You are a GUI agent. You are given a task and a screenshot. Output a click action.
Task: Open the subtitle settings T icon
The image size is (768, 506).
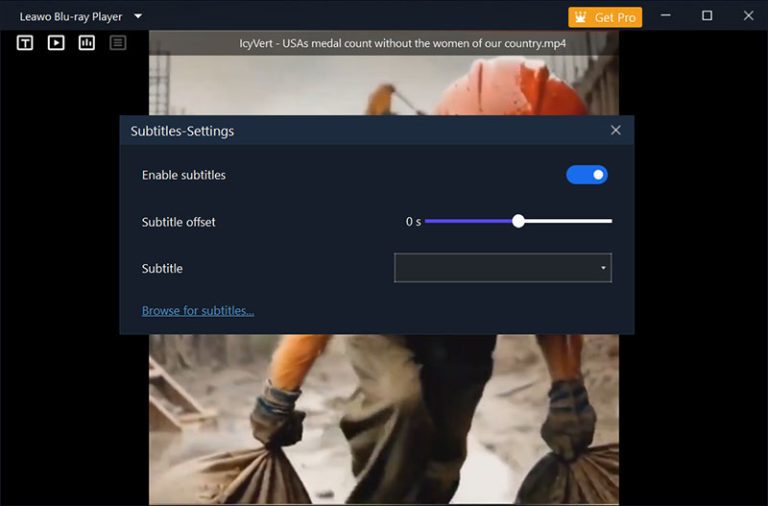click(x=25, y=43)
